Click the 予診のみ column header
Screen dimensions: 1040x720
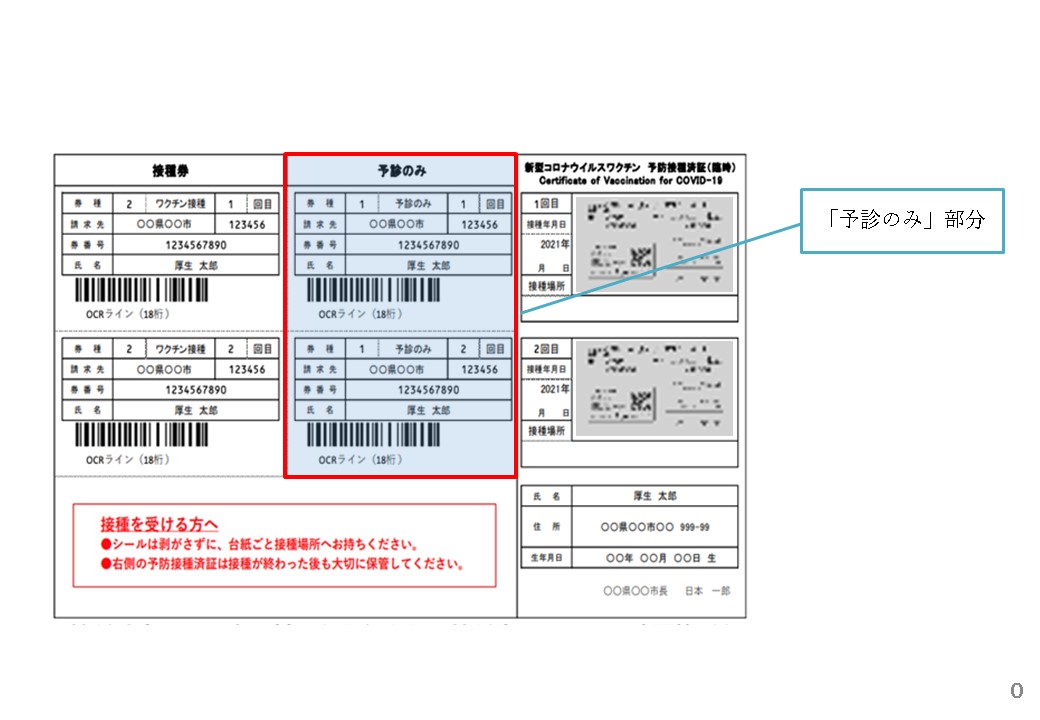click(x=401, y=171)
